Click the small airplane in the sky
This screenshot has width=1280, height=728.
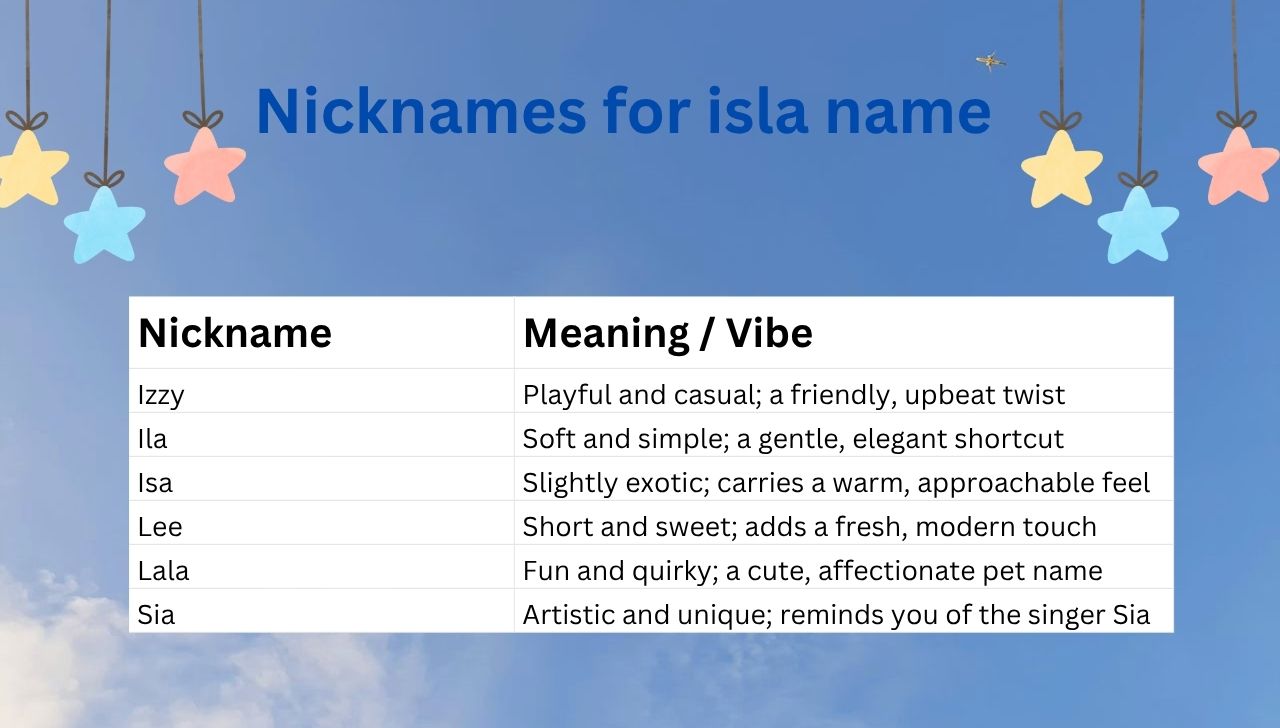tap(990, 62)
